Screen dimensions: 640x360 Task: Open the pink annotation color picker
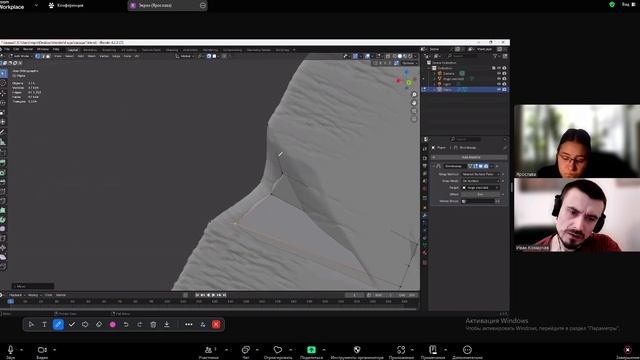pos(113,324)
